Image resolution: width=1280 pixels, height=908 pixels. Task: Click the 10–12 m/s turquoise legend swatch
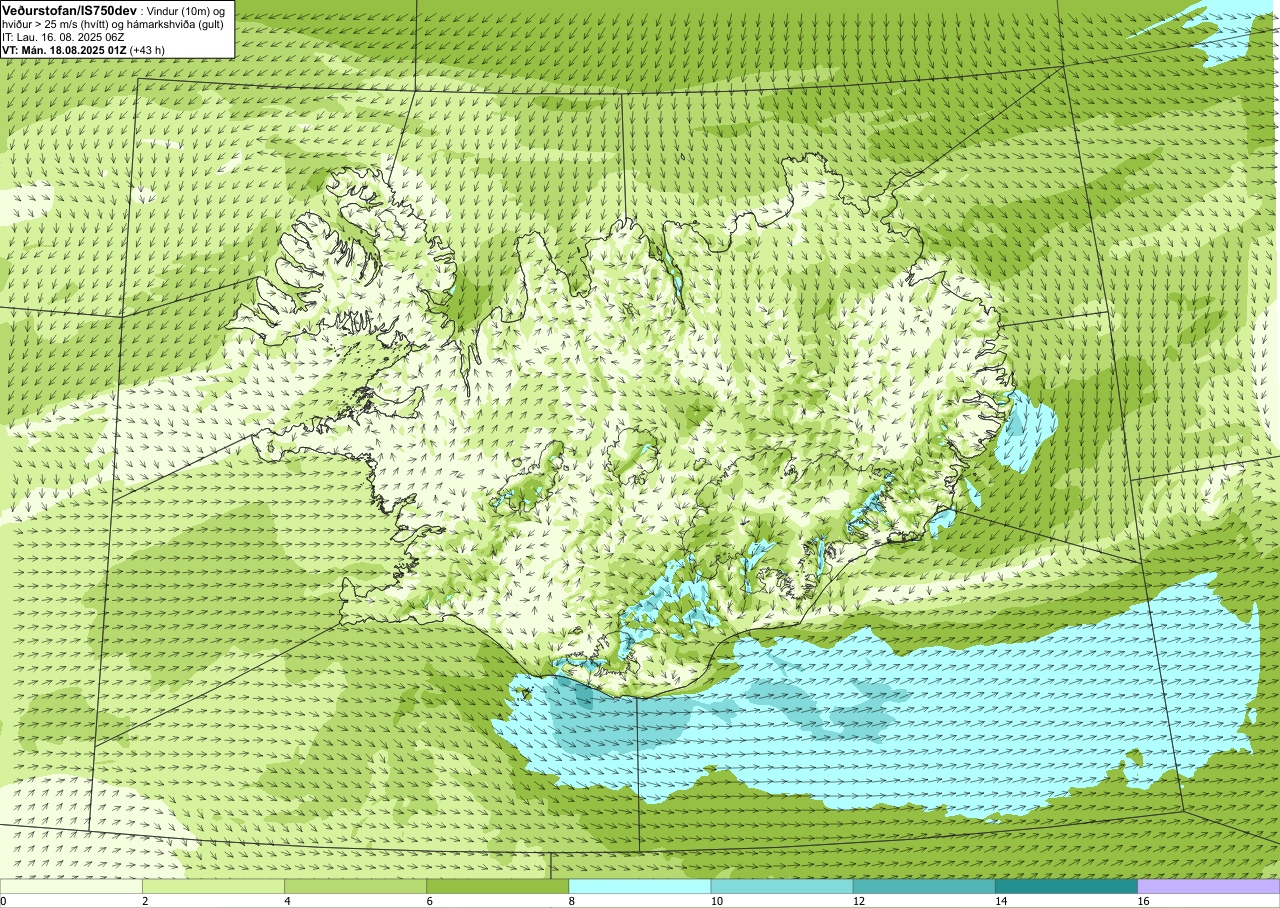782,886
